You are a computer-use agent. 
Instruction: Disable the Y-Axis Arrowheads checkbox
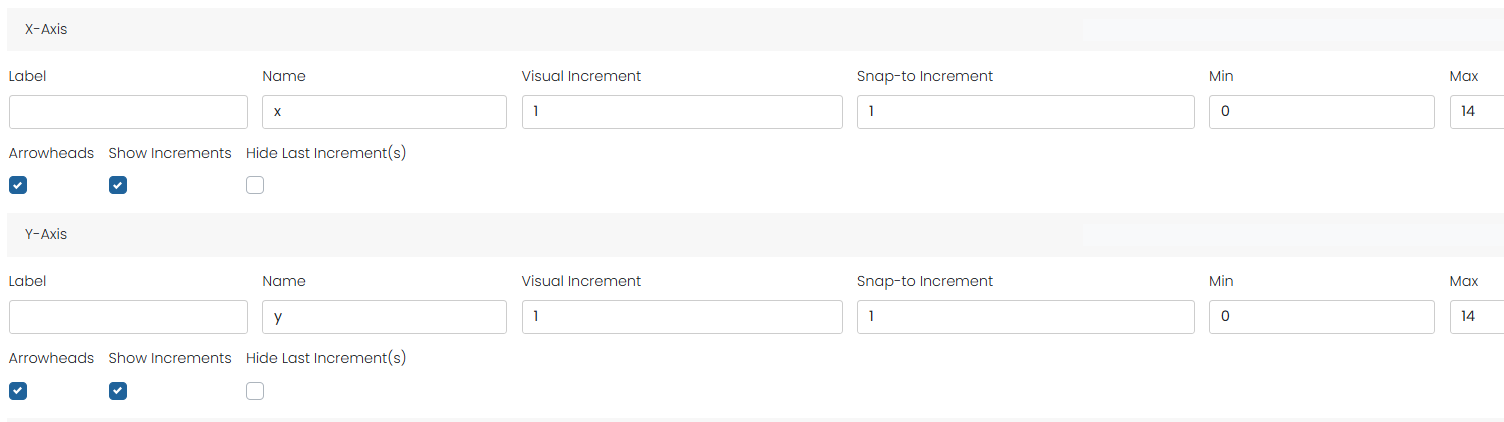pyautogui.click(x=18, y=391)
